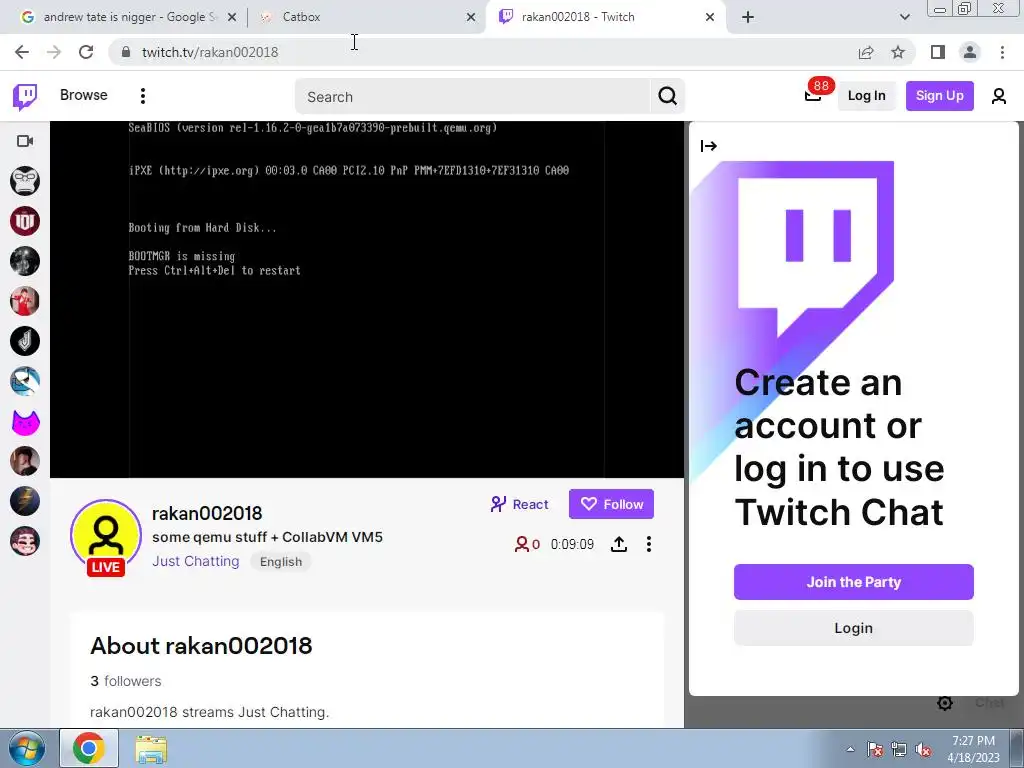1024x768 pixels.
Task: Click the stream video player
Action: coord(367,299)
